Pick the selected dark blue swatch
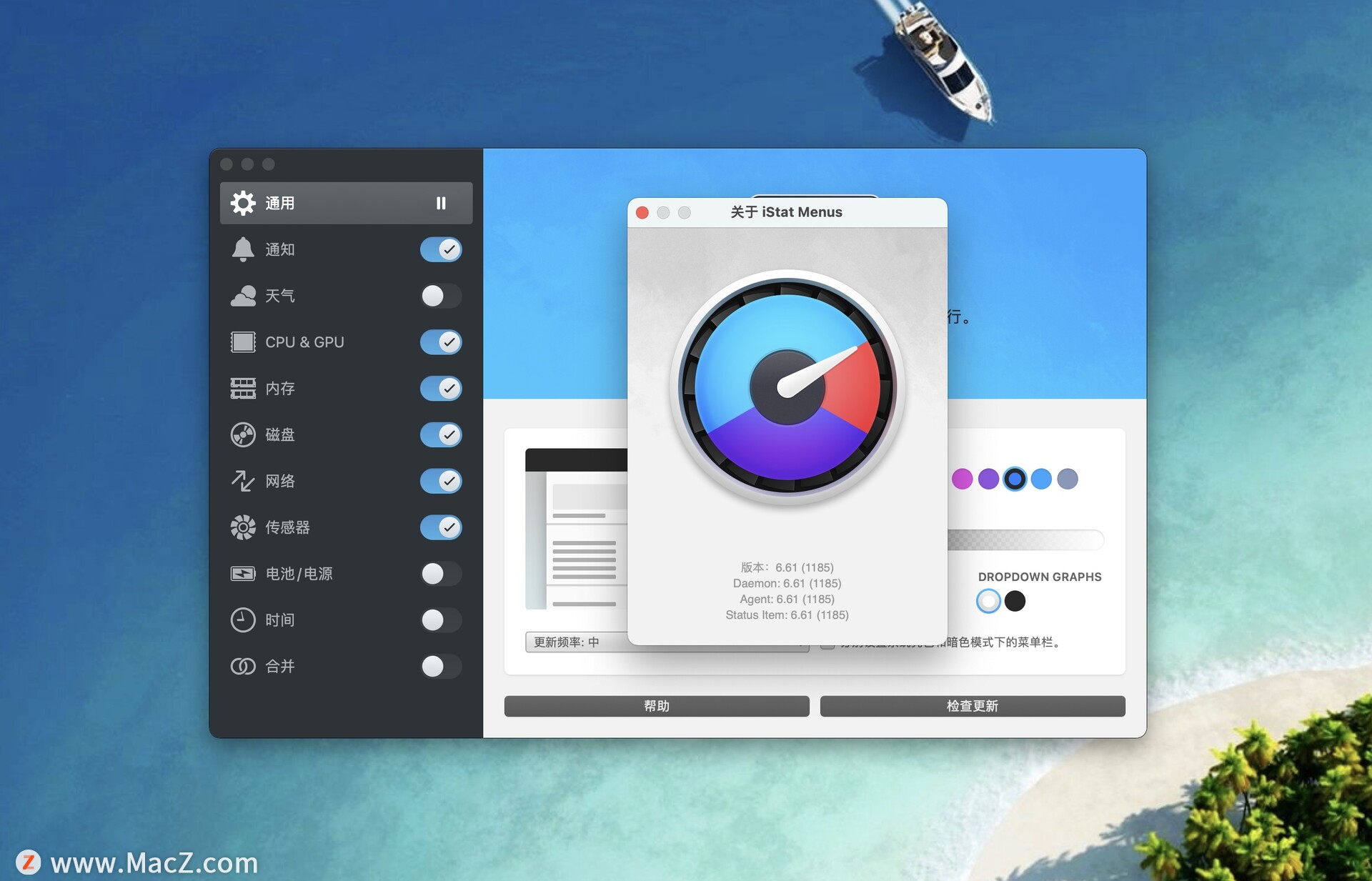Screen dimensions: 1372x881 point(1015,479)
